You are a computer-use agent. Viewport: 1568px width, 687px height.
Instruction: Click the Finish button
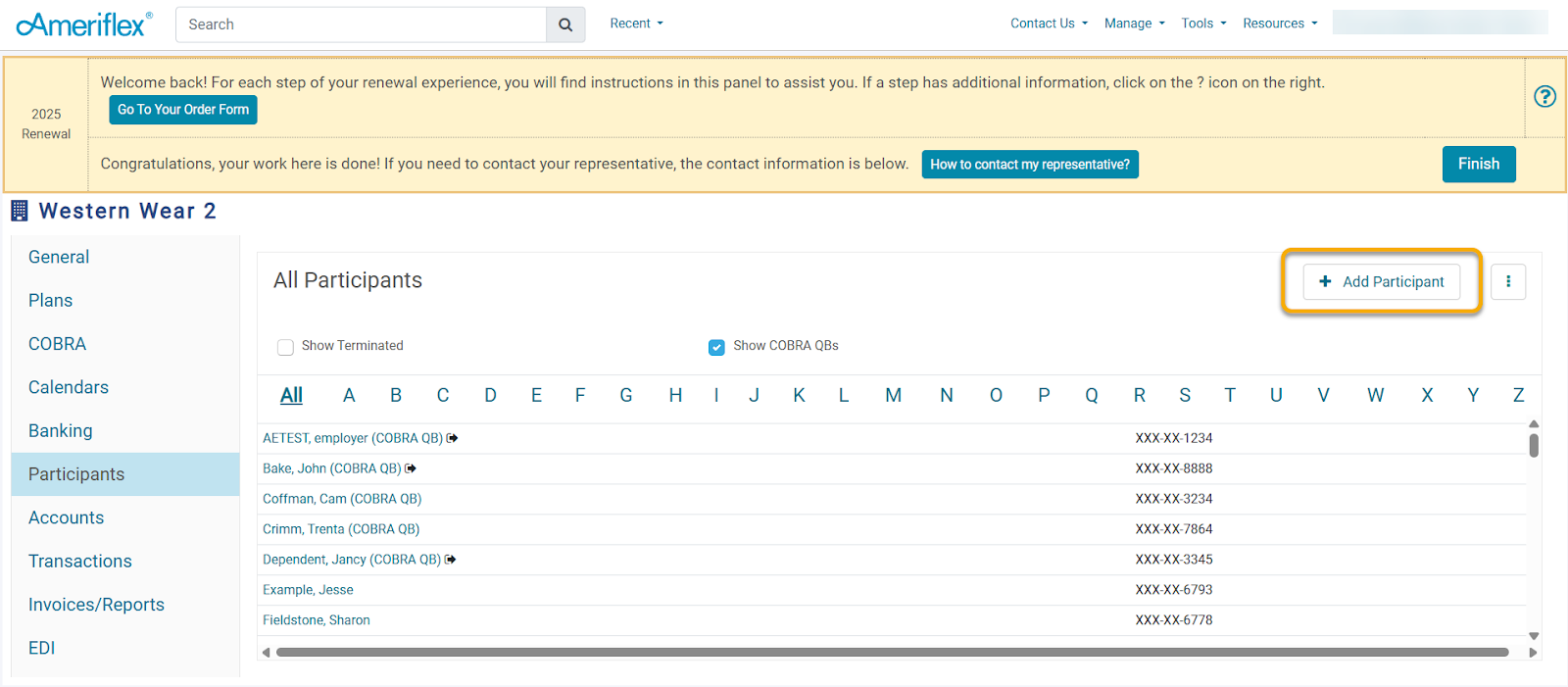pos(1479,165)
